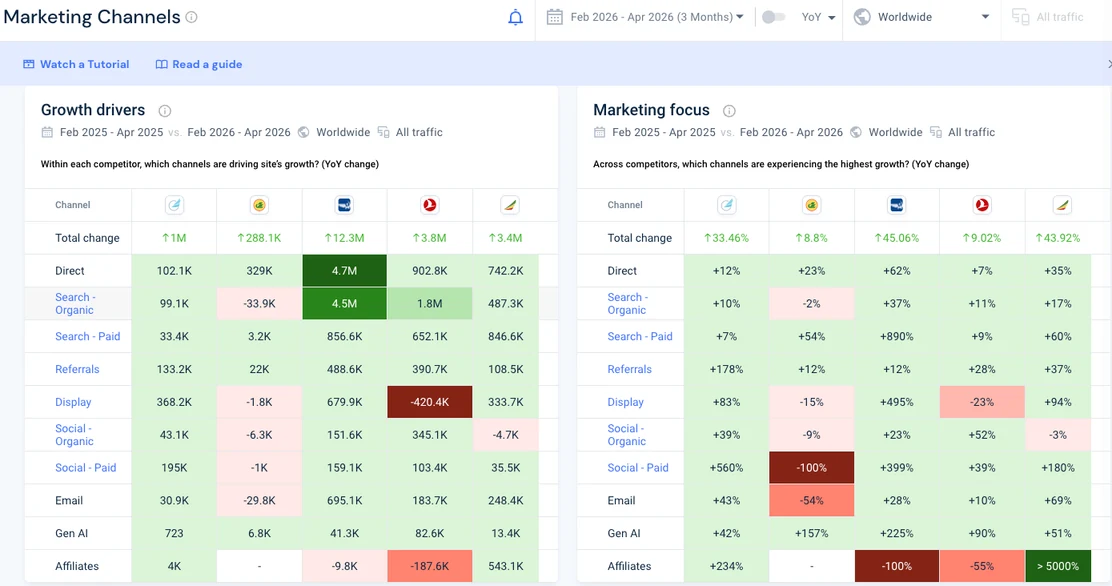Open Social - Organic in Marketing focus
Viewport: 1112px width, 586px height.
pyautogui.click(x=627, y=435)
